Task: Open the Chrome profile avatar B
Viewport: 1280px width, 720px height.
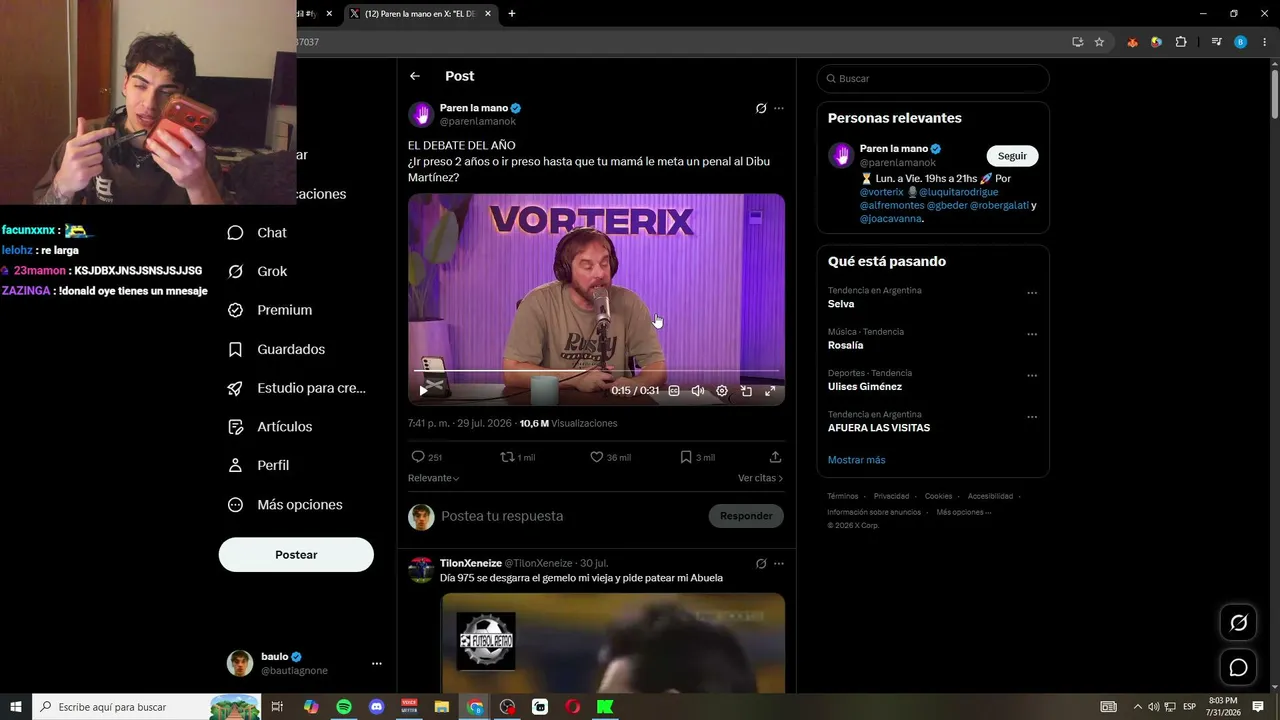Action: 1241,42
